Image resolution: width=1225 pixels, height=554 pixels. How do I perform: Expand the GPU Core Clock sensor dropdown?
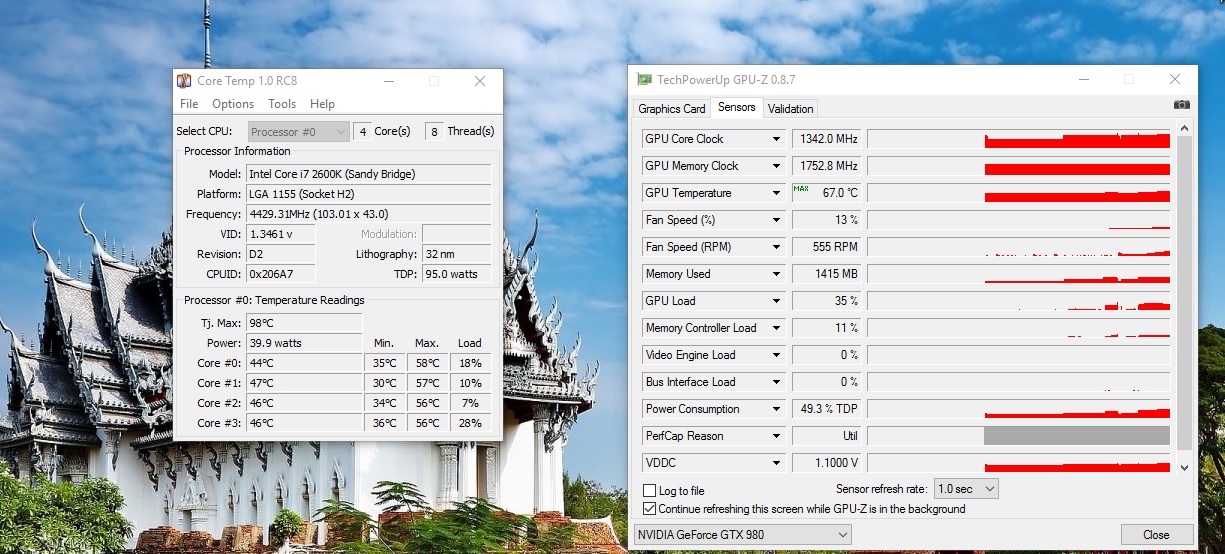(776, 139)
